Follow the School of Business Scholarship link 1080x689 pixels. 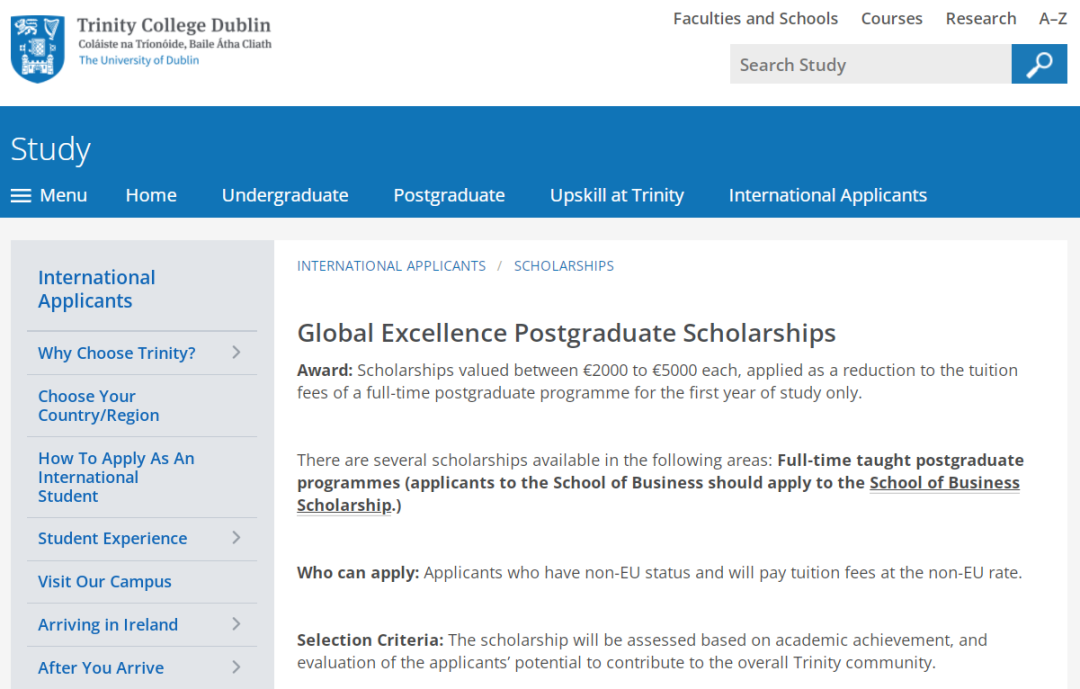tap(944, 482)
